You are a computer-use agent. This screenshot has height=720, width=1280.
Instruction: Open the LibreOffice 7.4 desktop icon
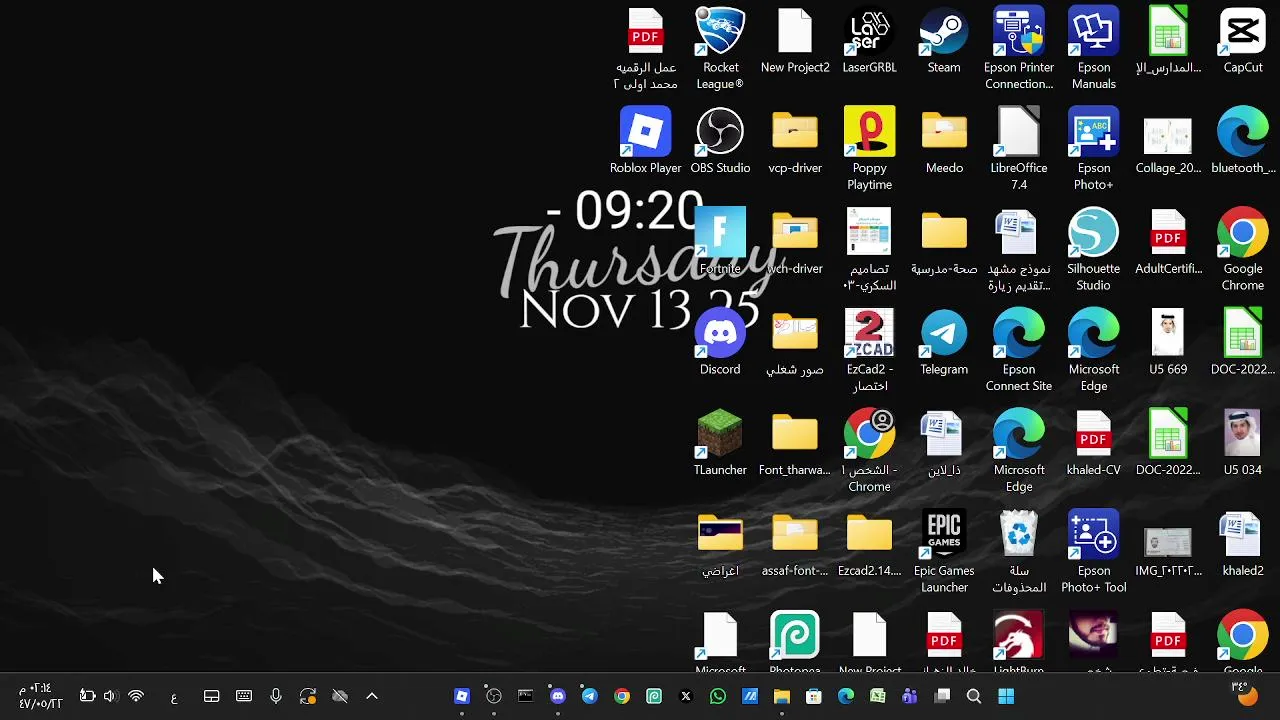(1019, 148)
